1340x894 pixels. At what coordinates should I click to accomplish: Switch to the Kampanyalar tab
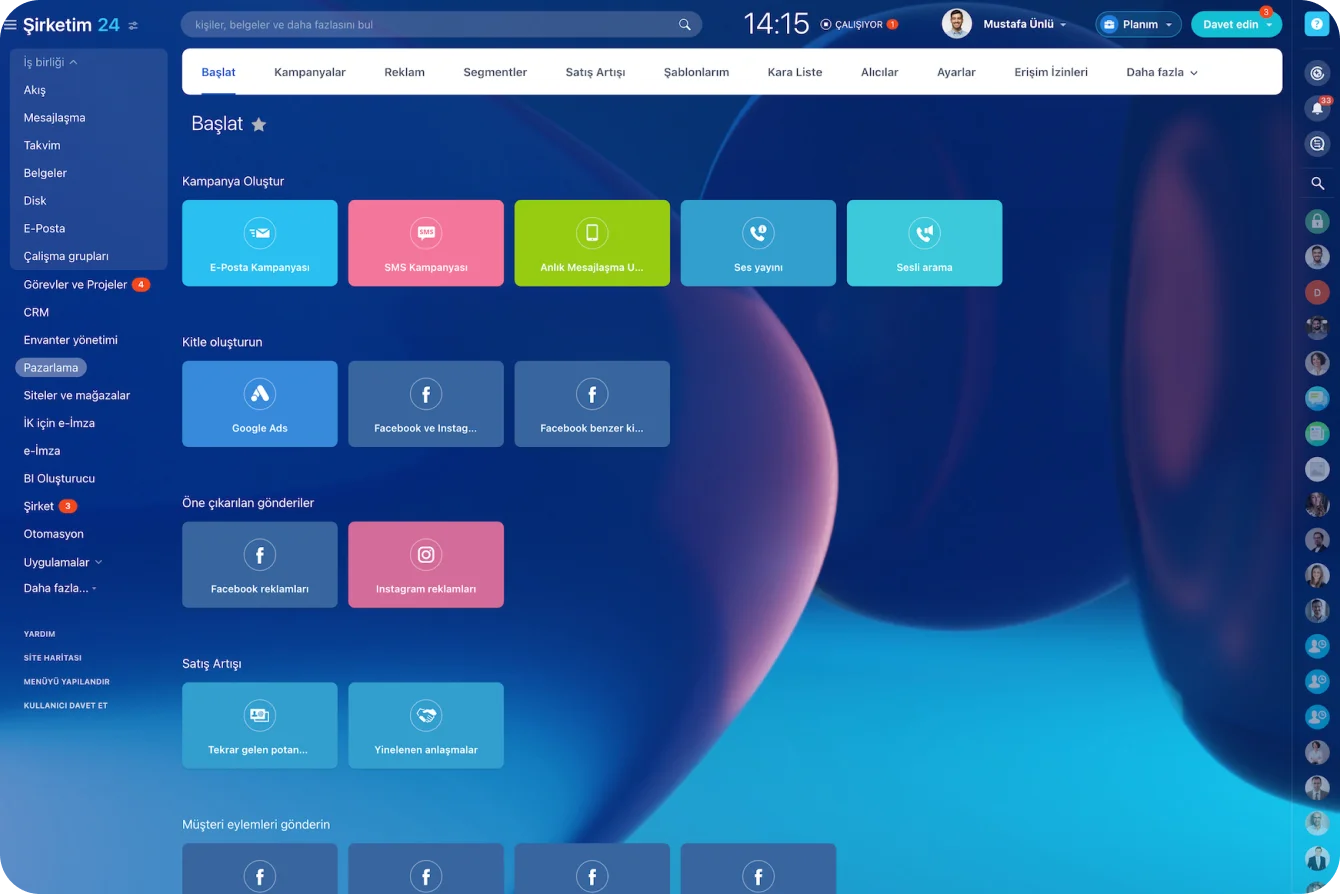click(x=310, y=72)
